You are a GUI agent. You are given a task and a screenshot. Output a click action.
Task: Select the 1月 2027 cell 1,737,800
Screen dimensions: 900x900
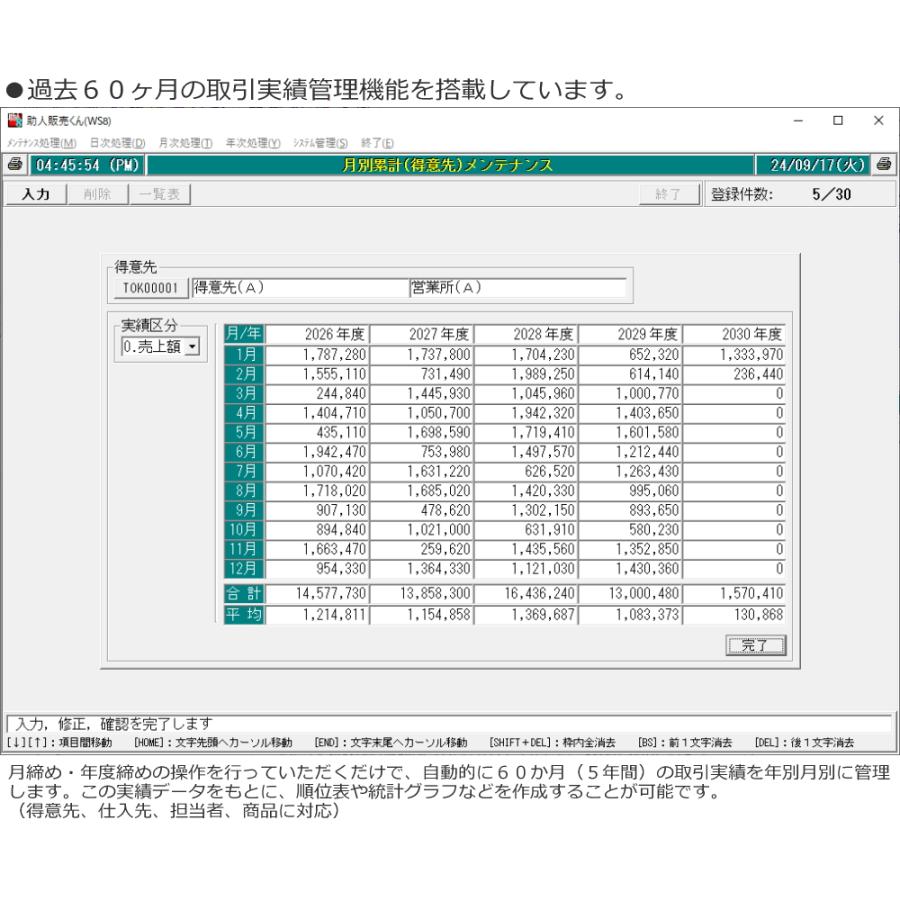tap(422, 355)
